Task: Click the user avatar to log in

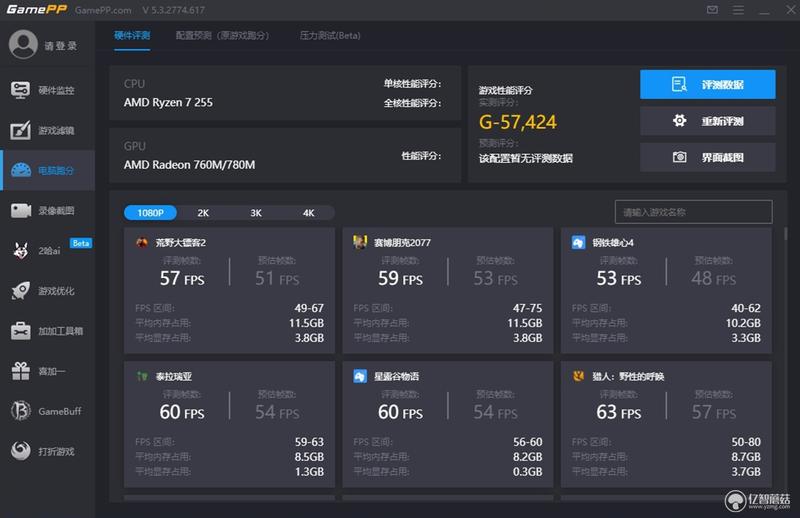Action: click(x=23, y=45)
